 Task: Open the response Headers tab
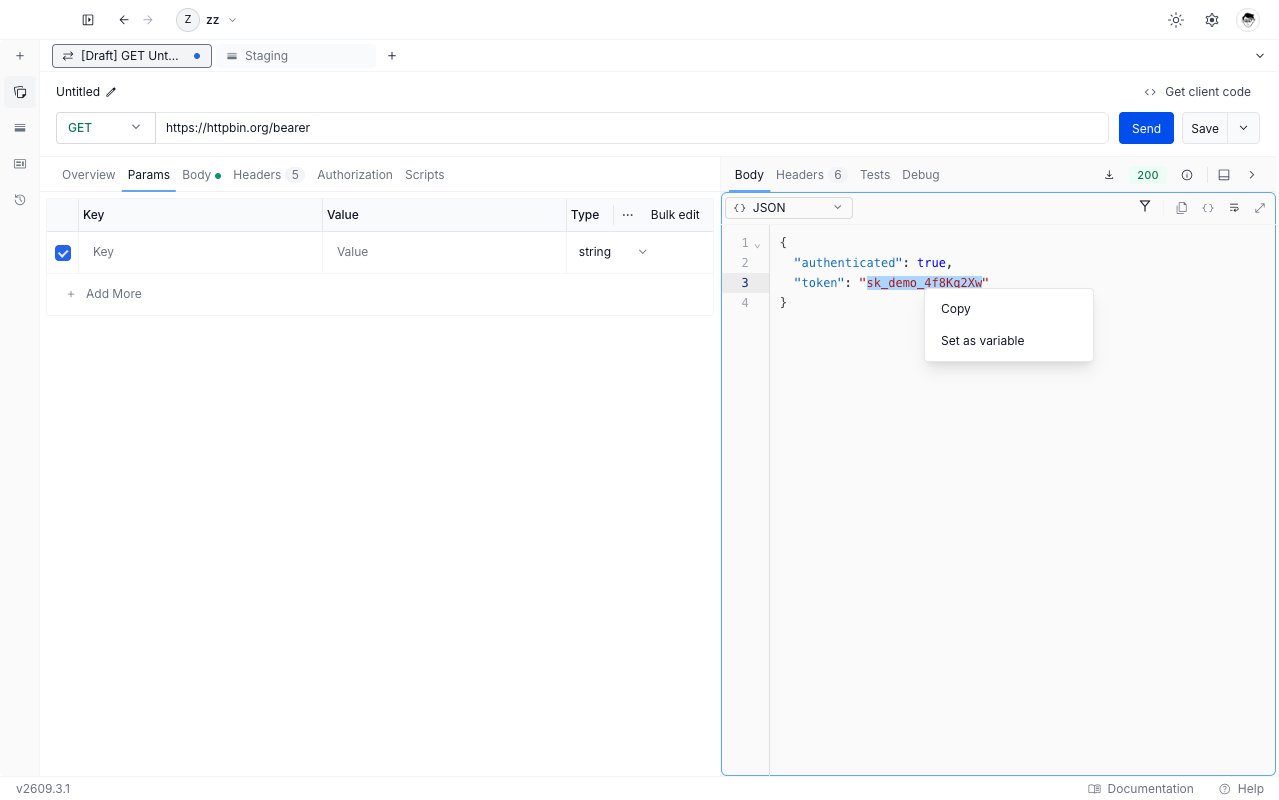pyautogui.click(x=811, y=175)
